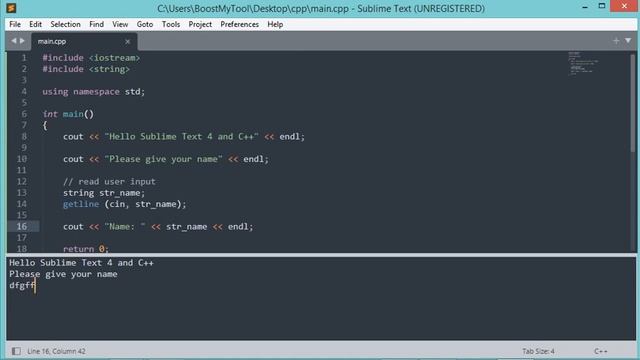Click the editor vertical scrollbar

click(633, 102)
